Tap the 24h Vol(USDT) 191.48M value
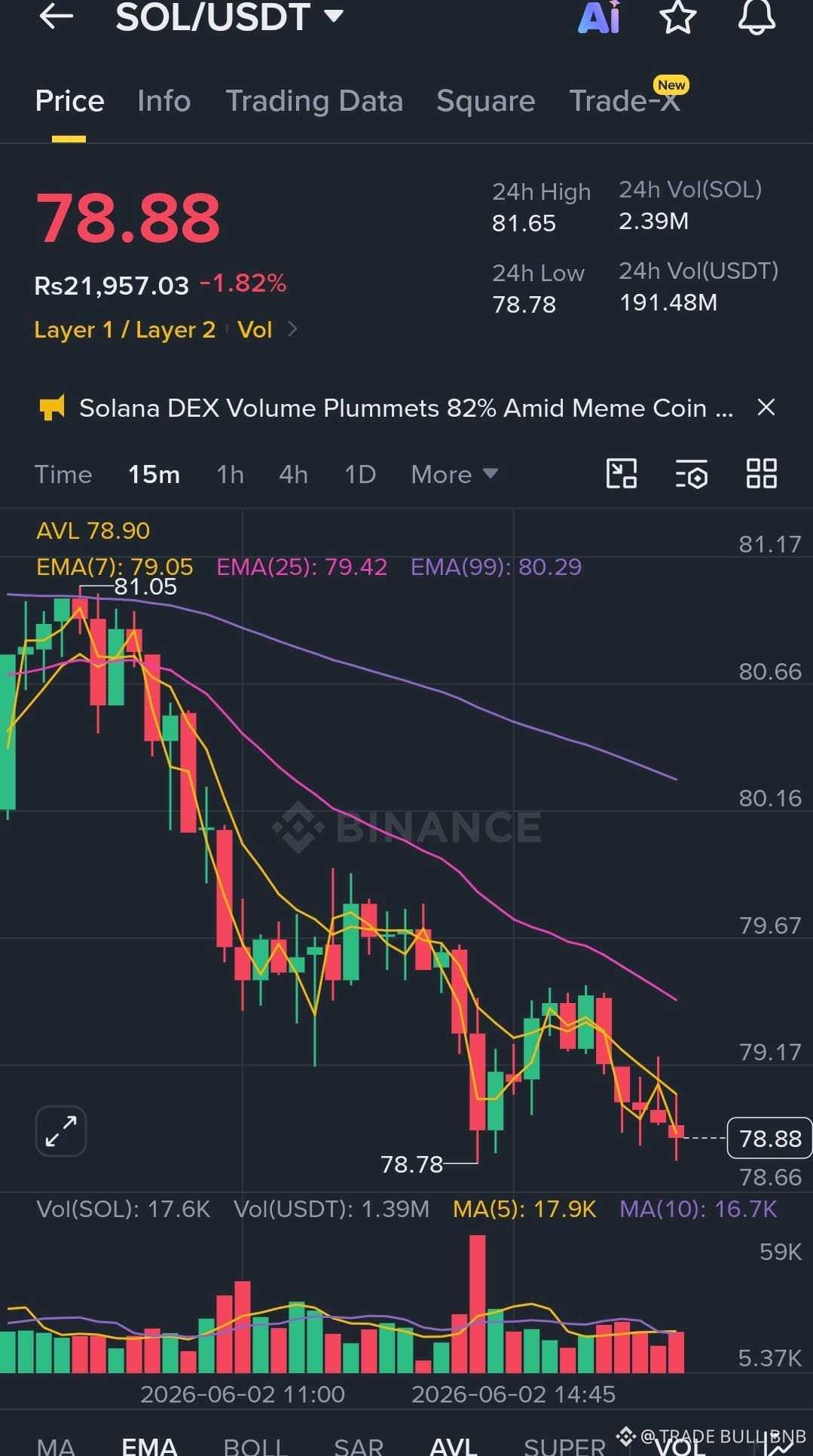Screen dimensions: 813x1456 point(668,302)
